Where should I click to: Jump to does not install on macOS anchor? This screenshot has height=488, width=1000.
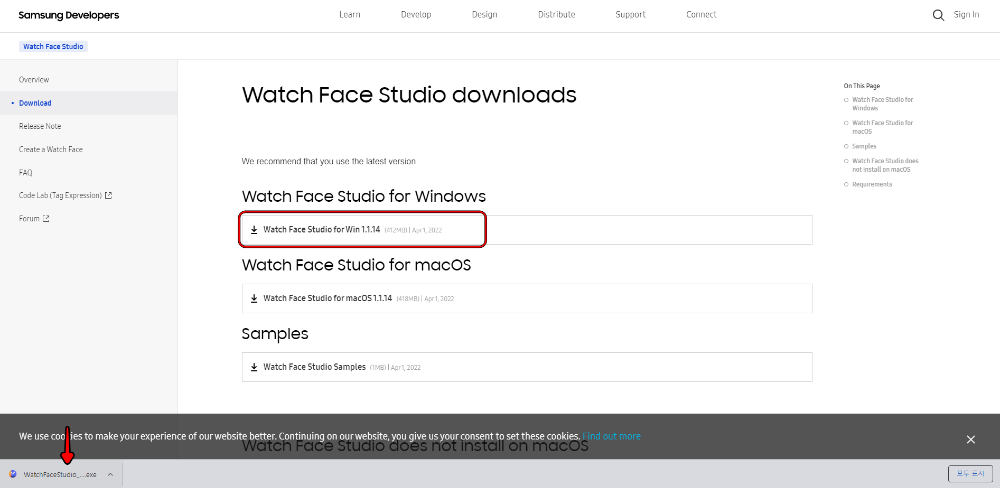click(x=885, y=165)
